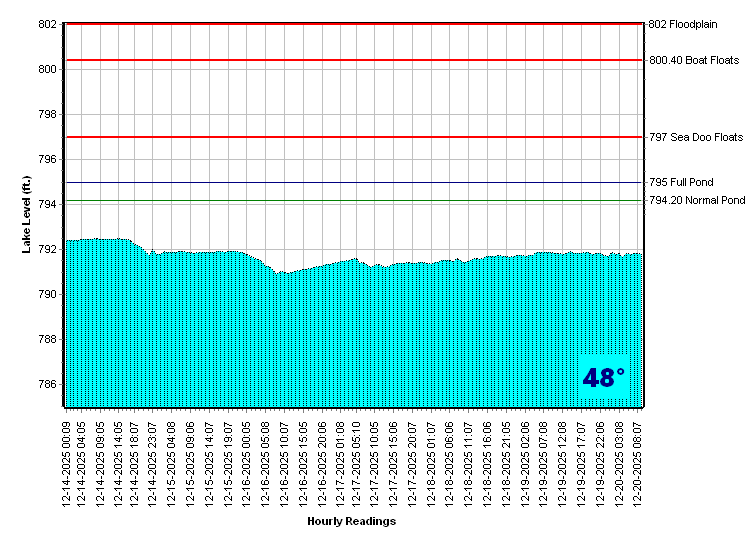Click the Lake Level (ft.) axis title
Viewport: 750px width, 550px height.
pyautogui.click(x=27, y=215)
